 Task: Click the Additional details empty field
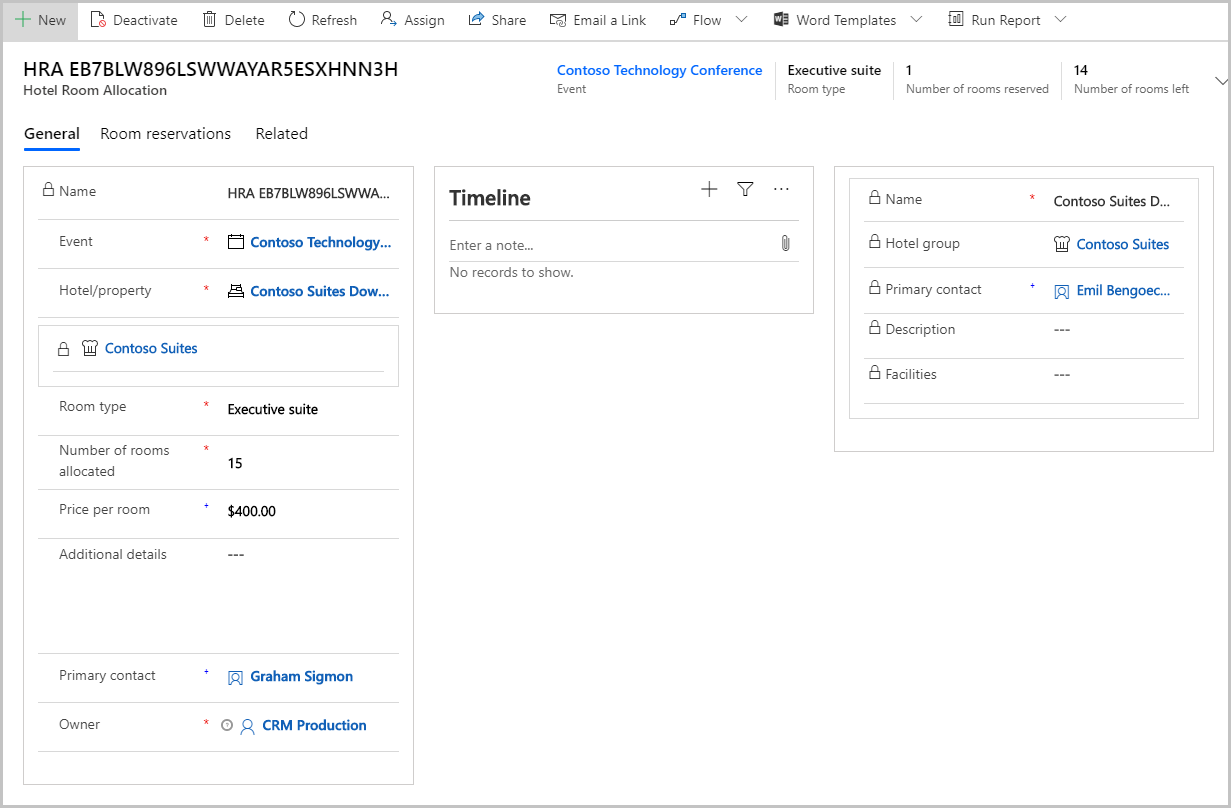(236, 554)
